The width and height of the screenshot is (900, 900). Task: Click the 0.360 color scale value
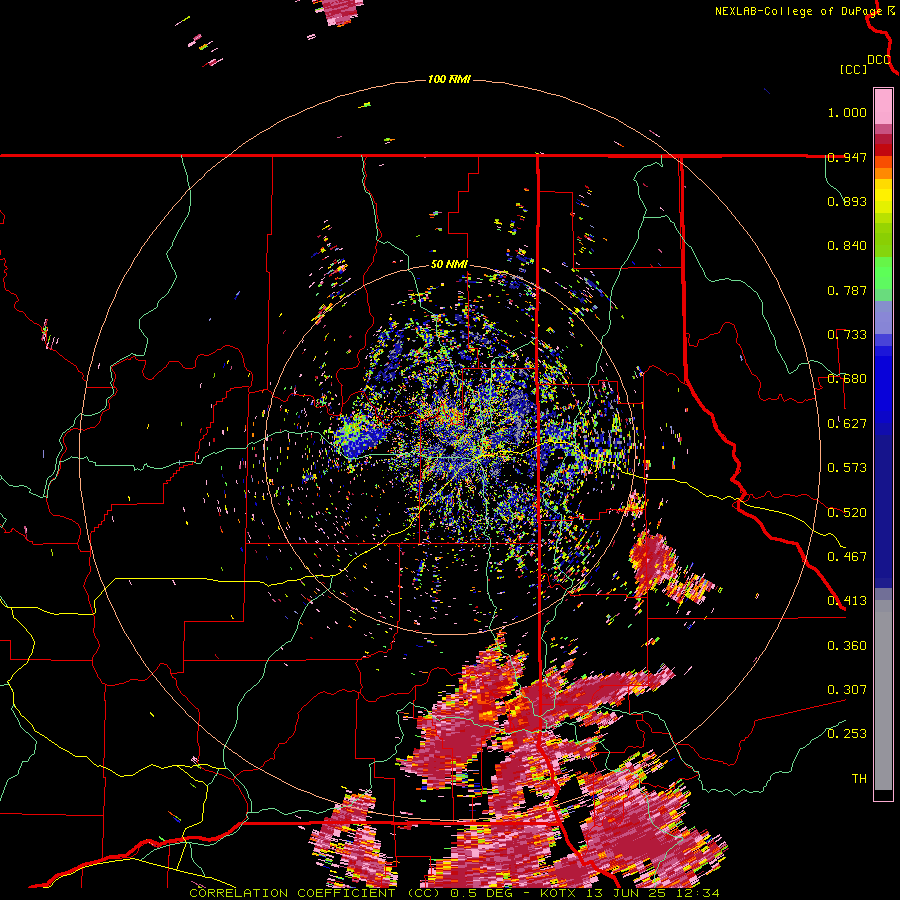tap(847, 646)
